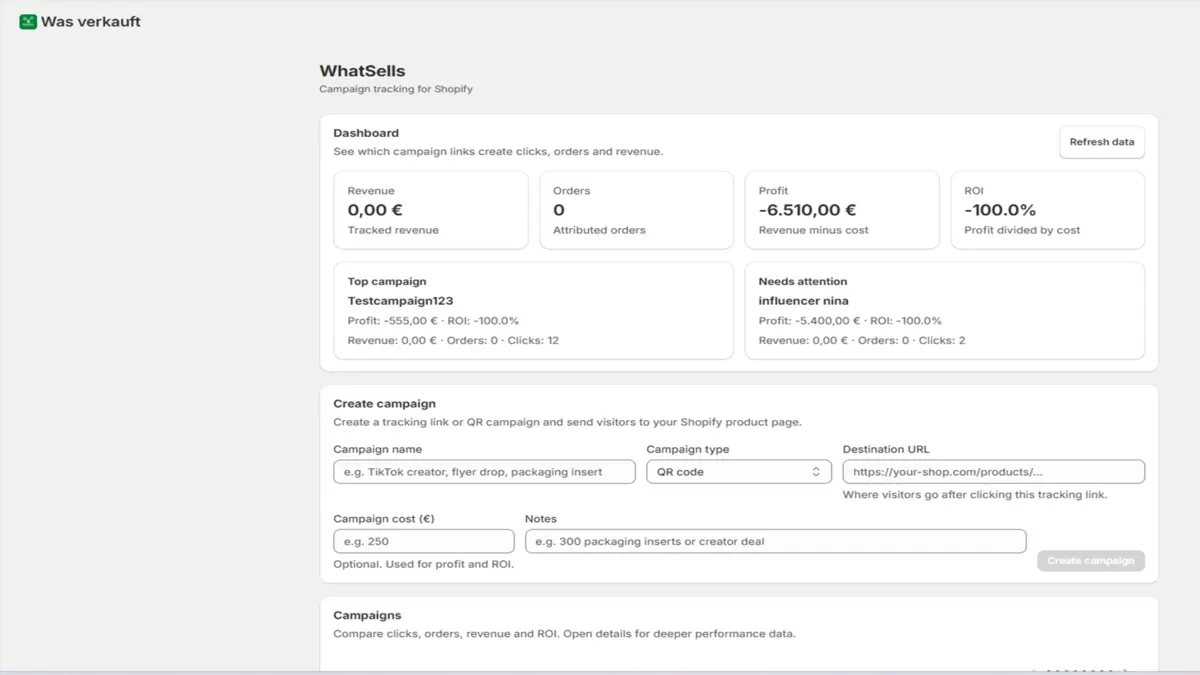This screenshot has height=675, width=1200.
Task: Click the ROI -100.0% value
Action: (x=1000, y=210)
